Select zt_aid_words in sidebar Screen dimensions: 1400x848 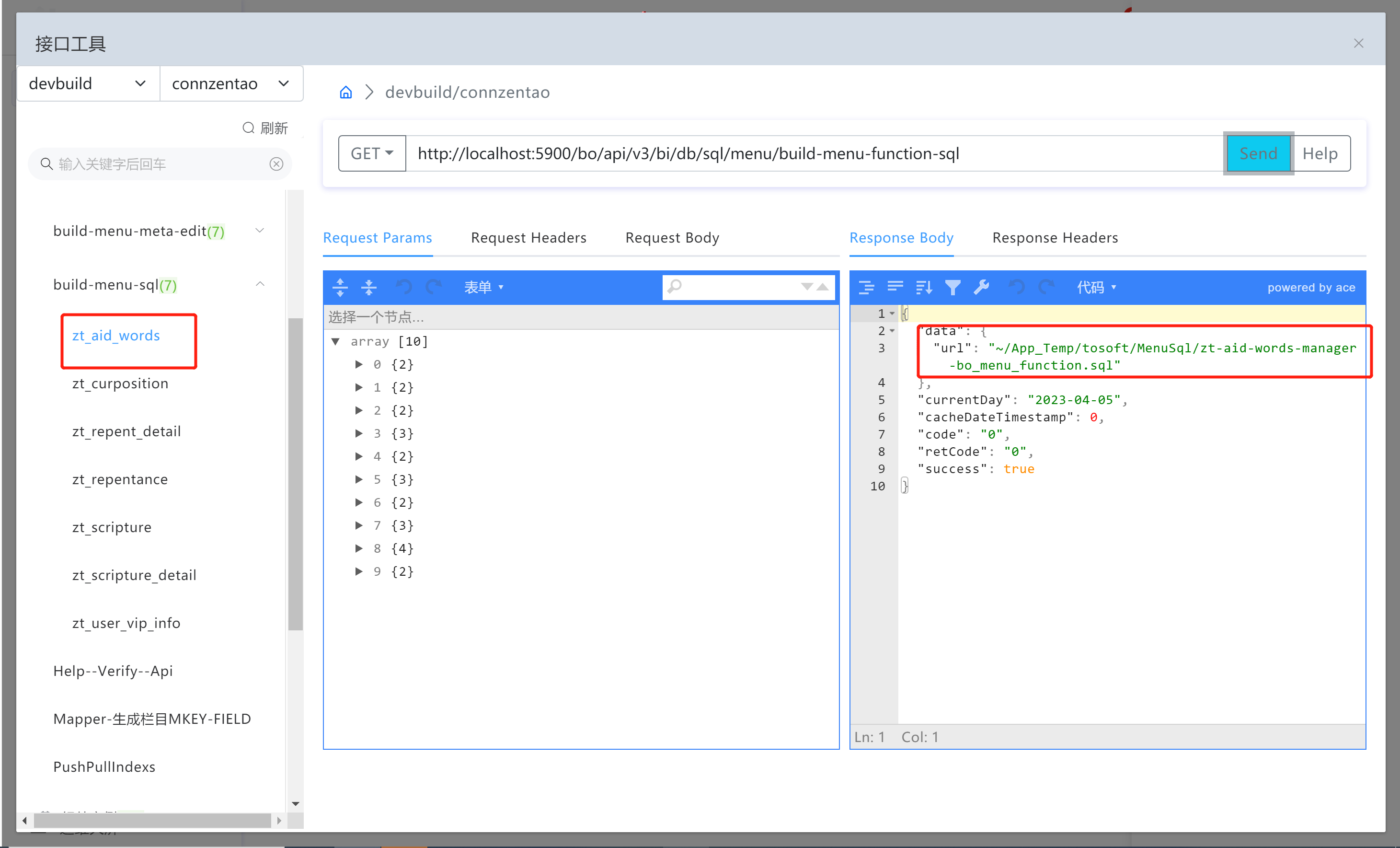coord(116,336)
